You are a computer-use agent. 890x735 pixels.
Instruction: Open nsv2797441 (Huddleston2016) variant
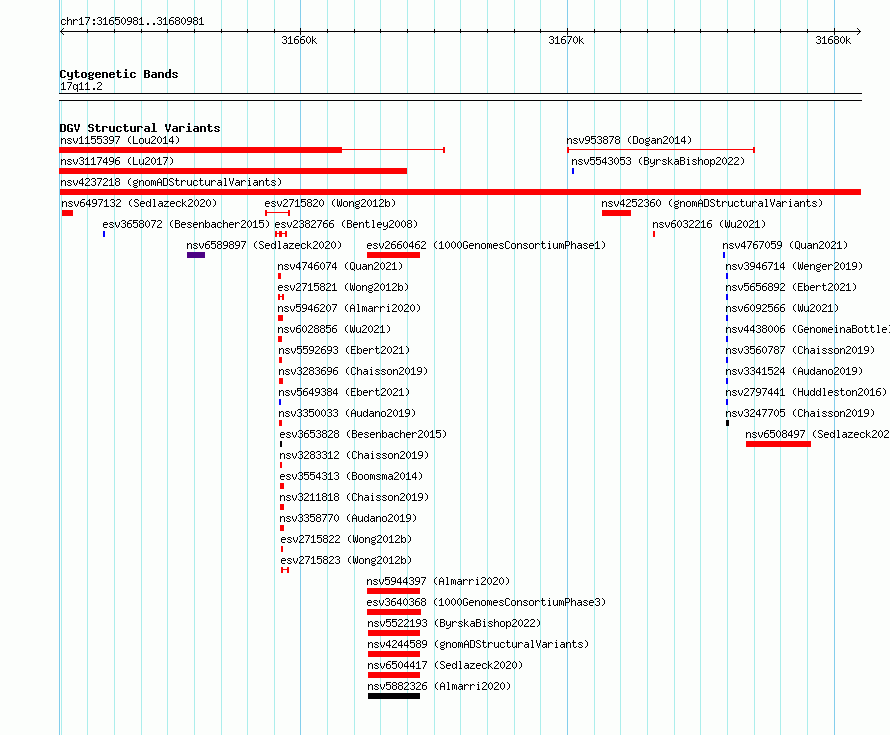[x=807, y=392]
